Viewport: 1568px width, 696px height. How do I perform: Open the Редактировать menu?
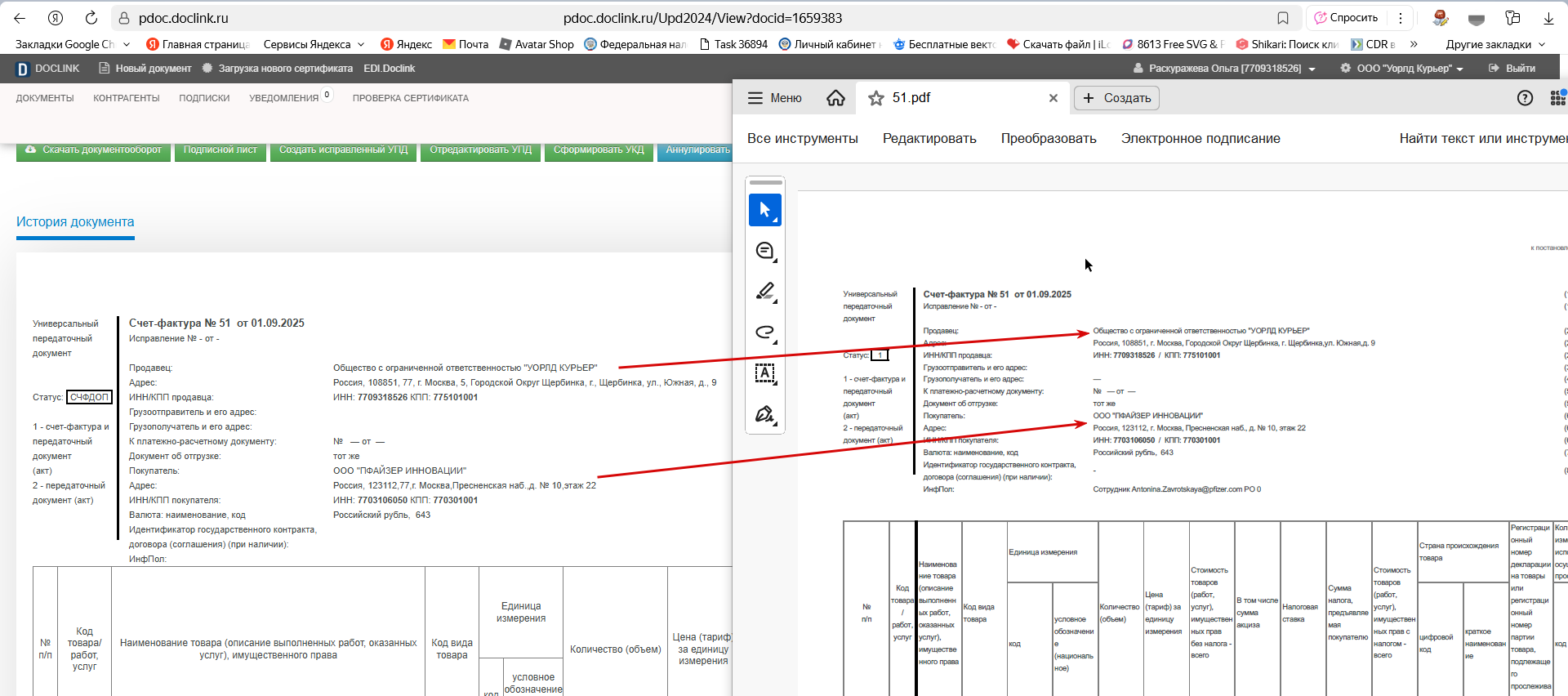pos(929,139)
